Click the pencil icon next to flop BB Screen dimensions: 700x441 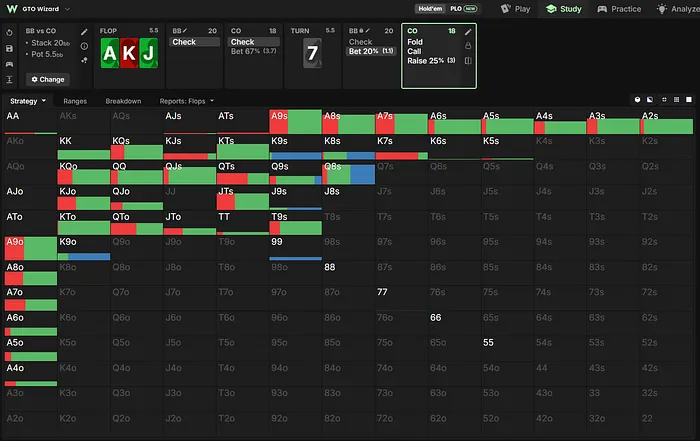click(x=185, y=31)
